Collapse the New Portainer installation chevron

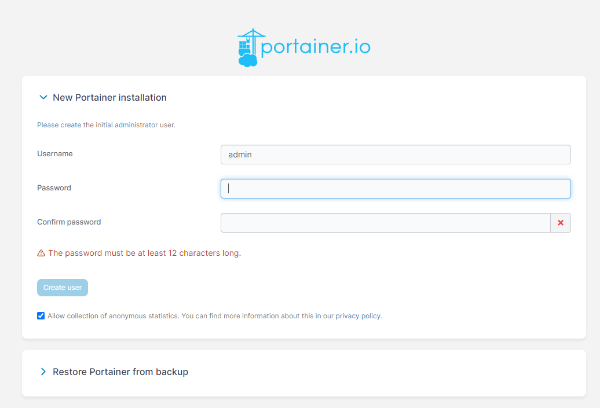[42, 98]
